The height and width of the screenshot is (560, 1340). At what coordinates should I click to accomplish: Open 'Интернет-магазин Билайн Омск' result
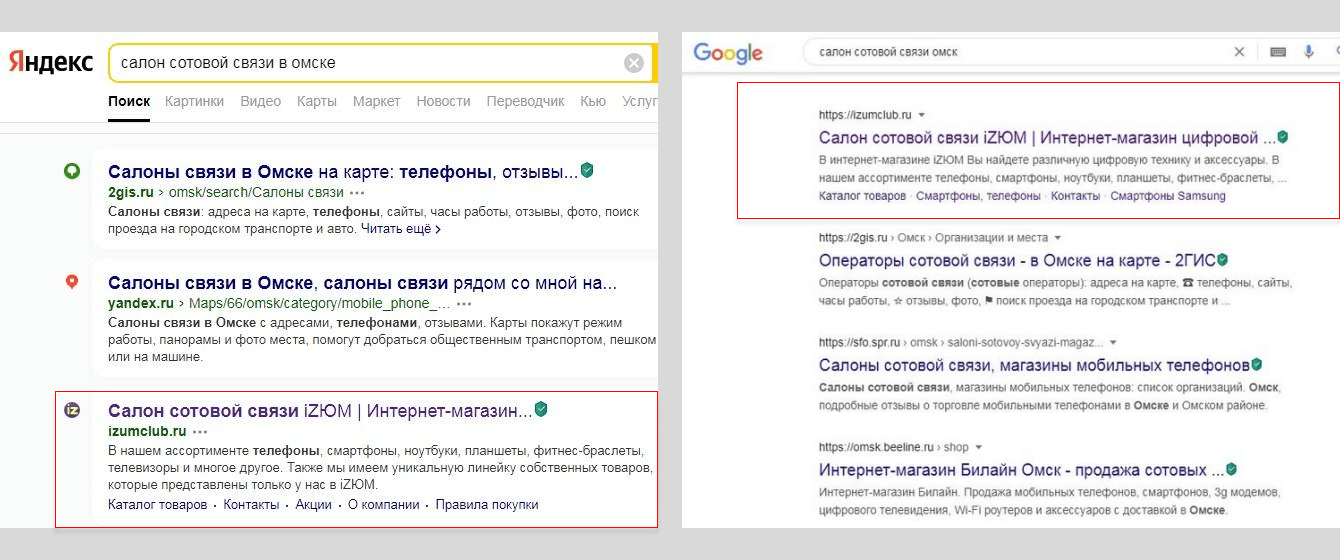pyautogui.click(x=1021, y=470)
